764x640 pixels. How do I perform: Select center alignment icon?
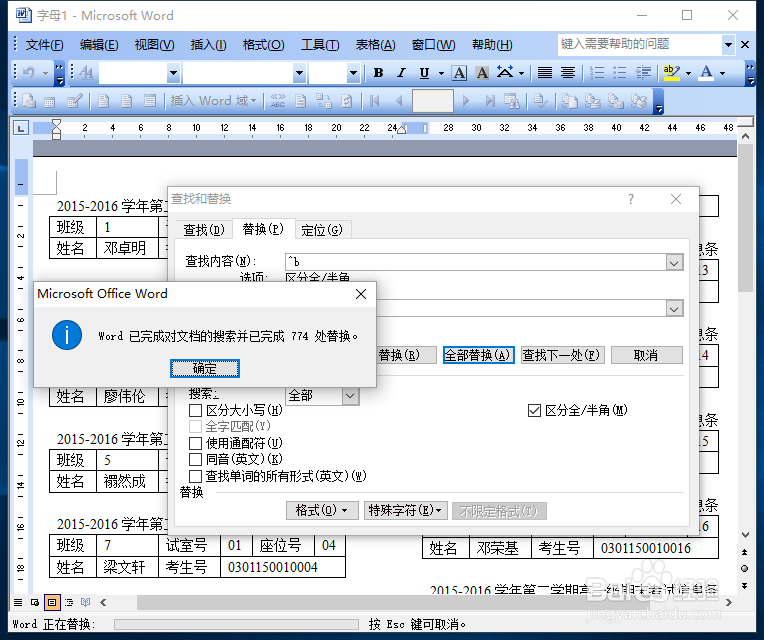tap(568, 73)
